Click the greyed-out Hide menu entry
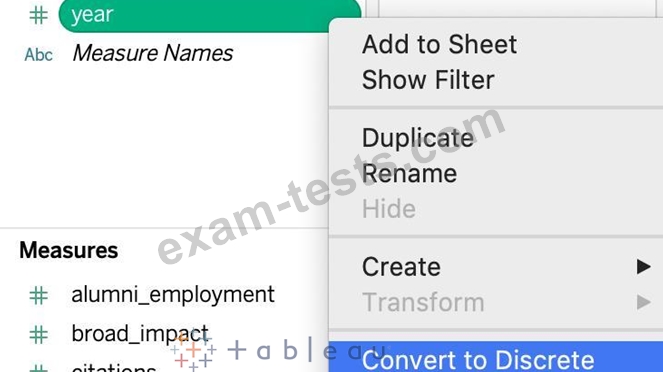Viewport: 663px width, 372px height. 389,209
